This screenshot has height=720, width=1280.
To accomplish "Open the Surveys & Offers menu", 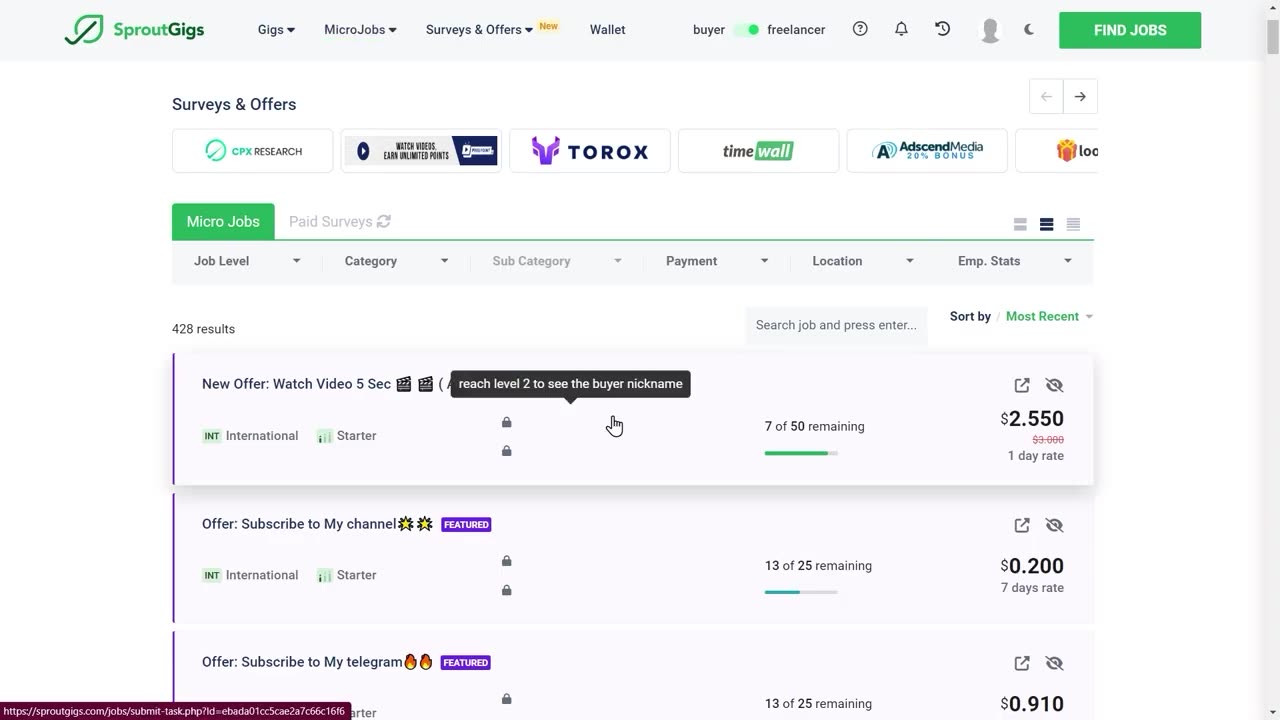I will point(480,30).
